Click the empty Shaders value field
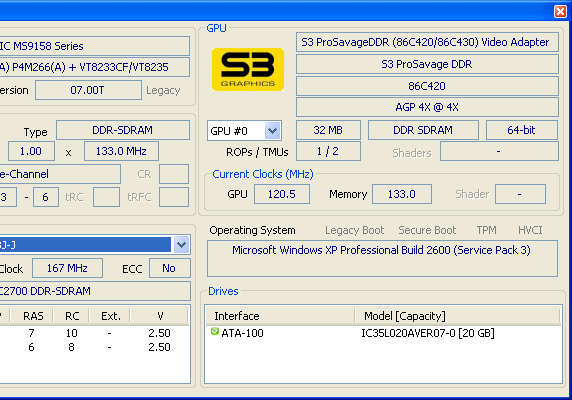The width and height of the screenshot is (572, 400). (499, 151)
